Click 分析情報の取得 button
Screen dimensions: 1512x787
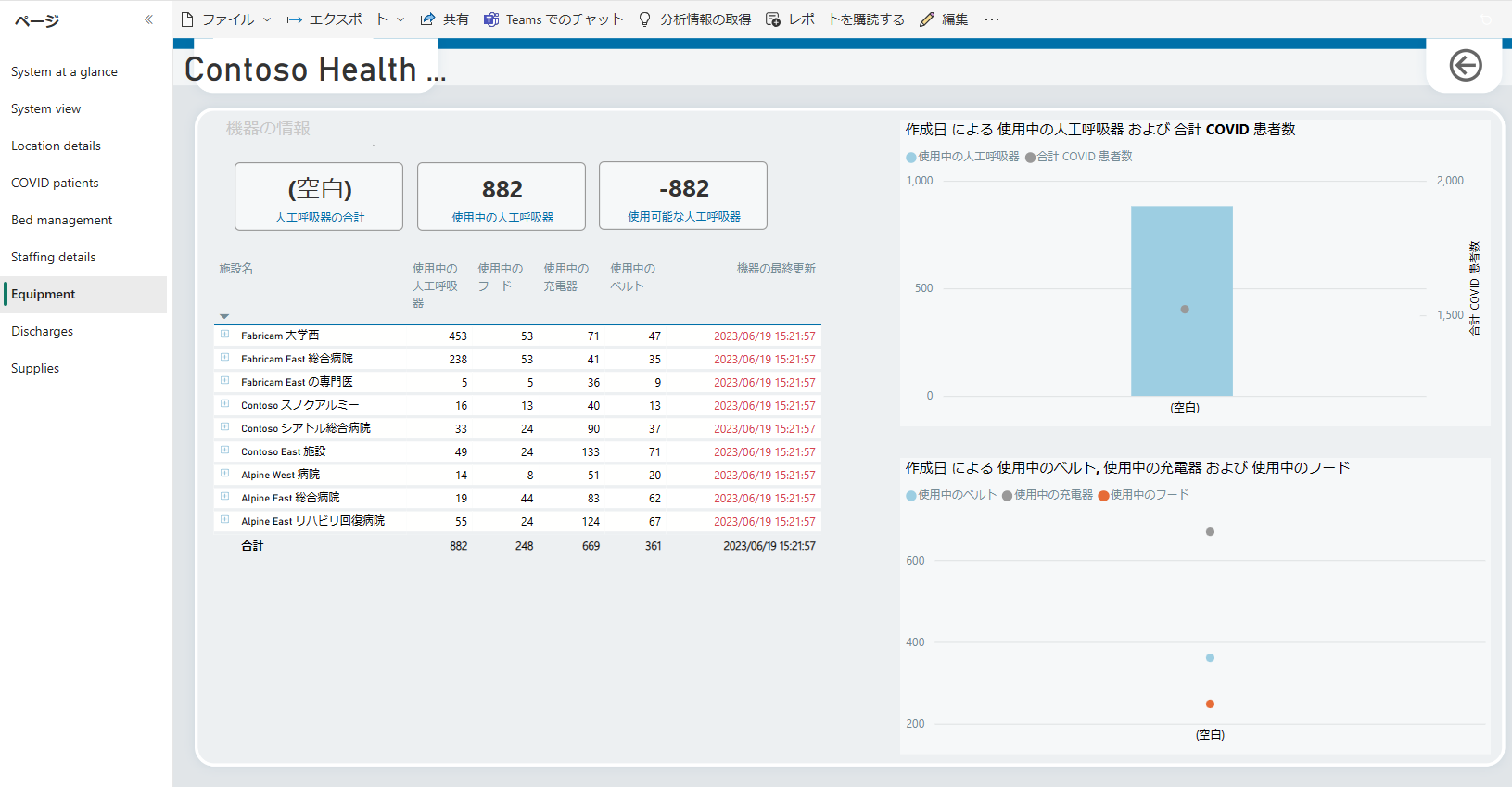coord(695,19)
